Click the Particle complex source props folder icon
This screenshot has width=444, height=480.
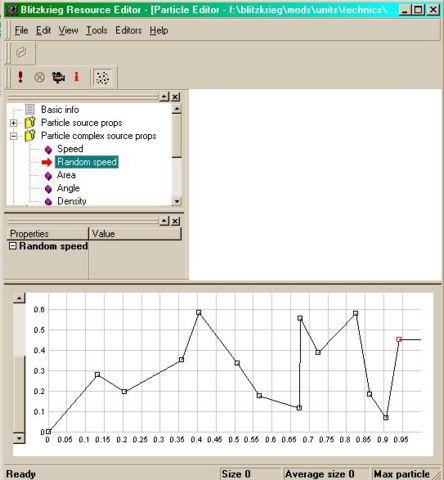point(30,136)
